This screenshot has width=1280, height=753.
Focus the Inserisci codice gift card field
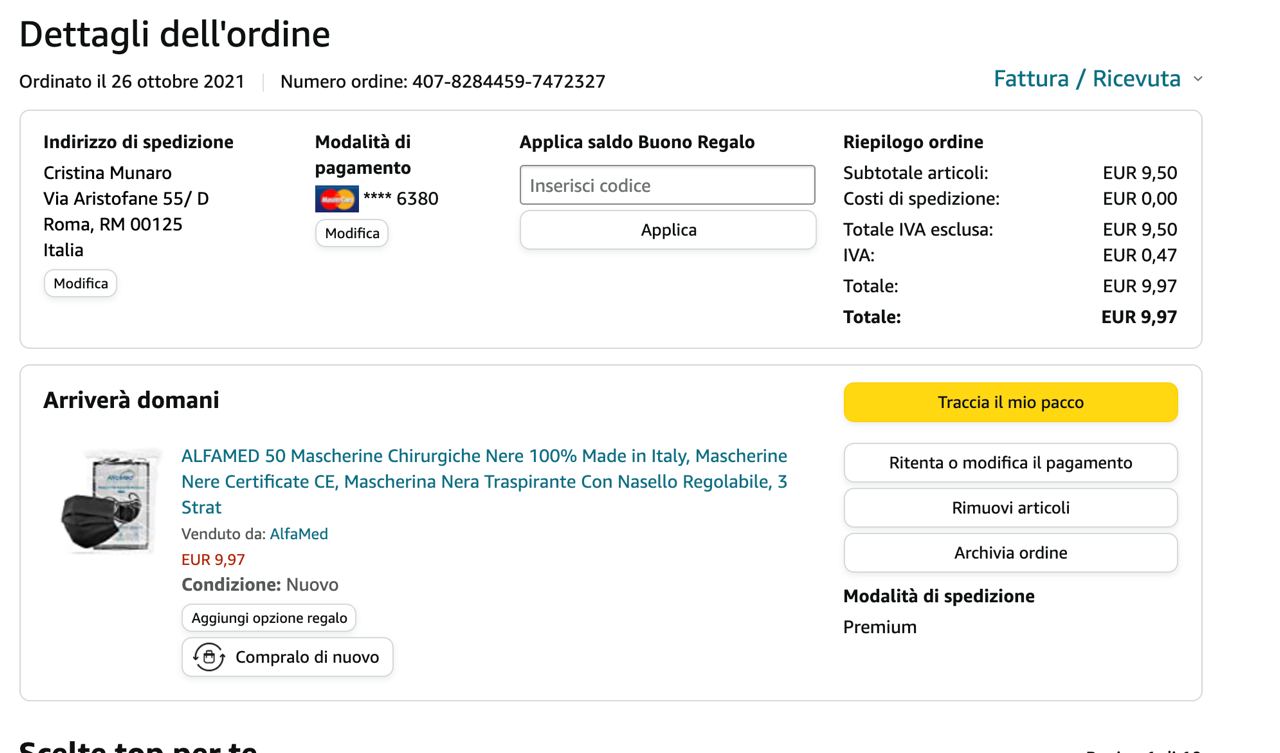(667, 185)
